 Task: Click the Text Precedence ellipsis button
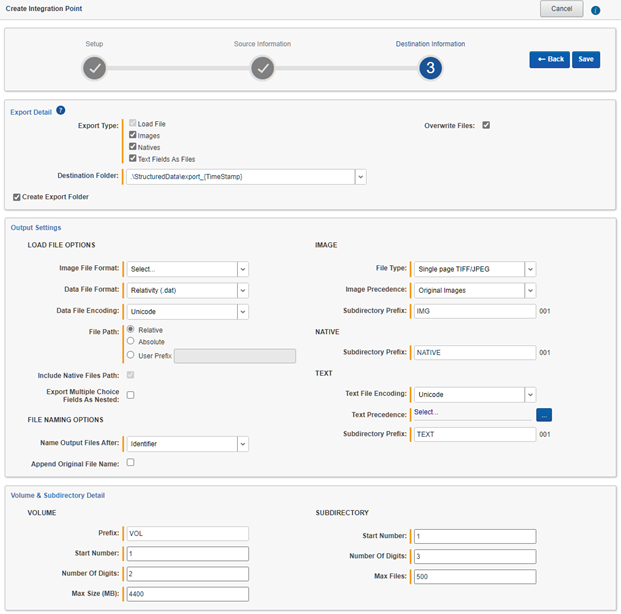click(x=544, y=415)
